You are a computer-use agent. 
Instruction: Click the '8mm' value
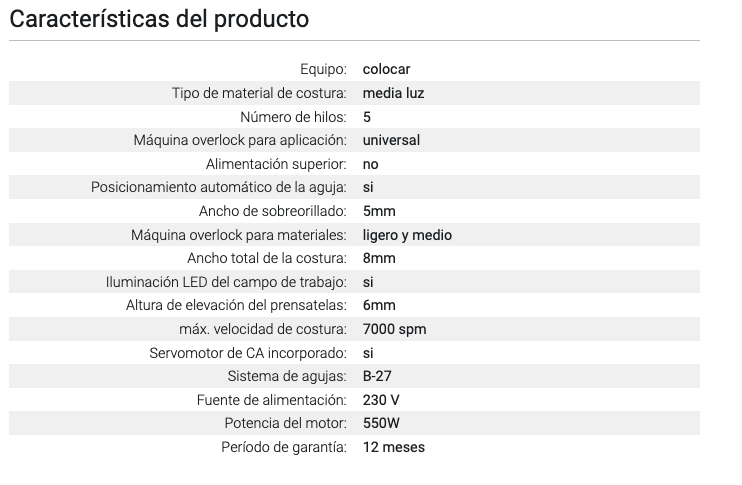(379, 258)
